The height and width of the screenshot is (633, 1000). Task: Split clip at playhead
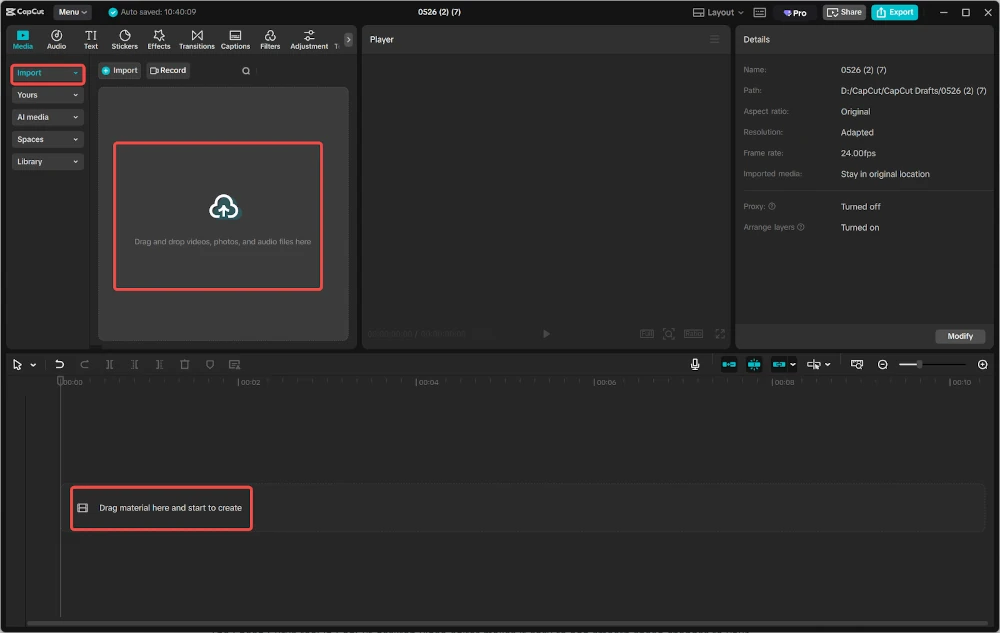(110, 365)
